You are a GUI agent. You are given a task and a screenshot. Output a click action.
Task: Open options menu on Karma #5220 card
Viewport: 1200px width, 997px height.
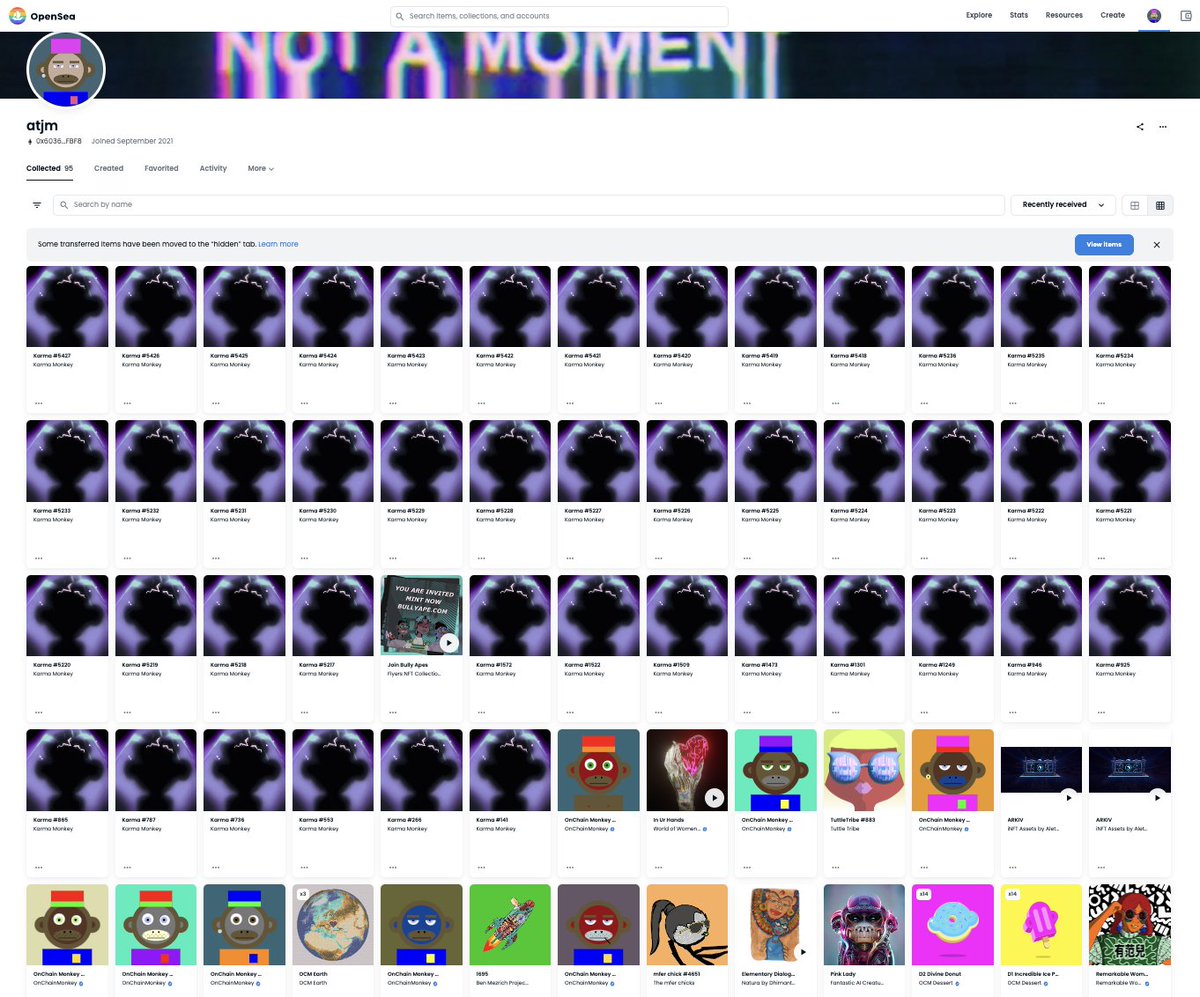(39, 712)
